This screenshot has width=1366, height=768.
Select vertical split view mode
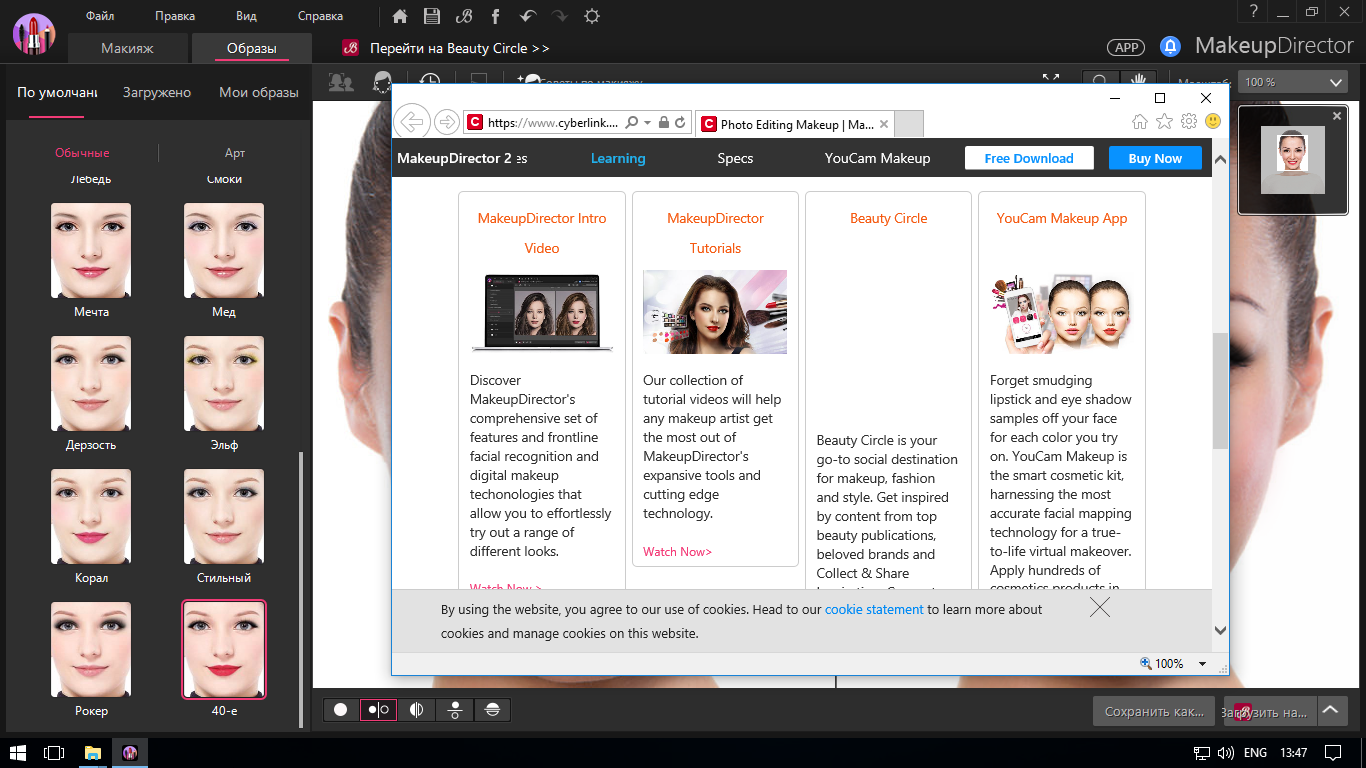(416, 709)
